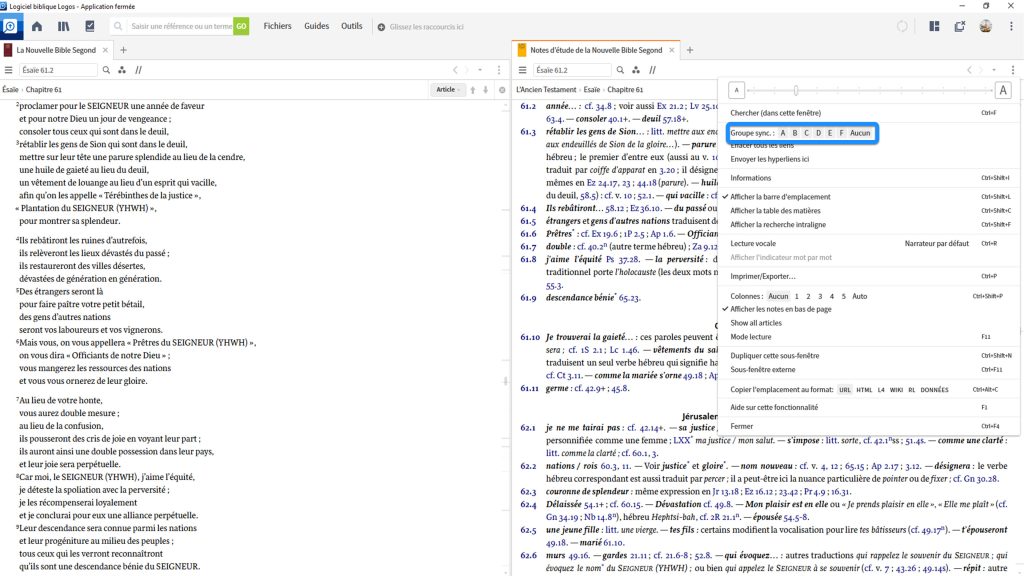The height and width of the screenshot is (576, 1024).
Task: Open the Layouts icon in the top bar
Action: pos(935,26)
